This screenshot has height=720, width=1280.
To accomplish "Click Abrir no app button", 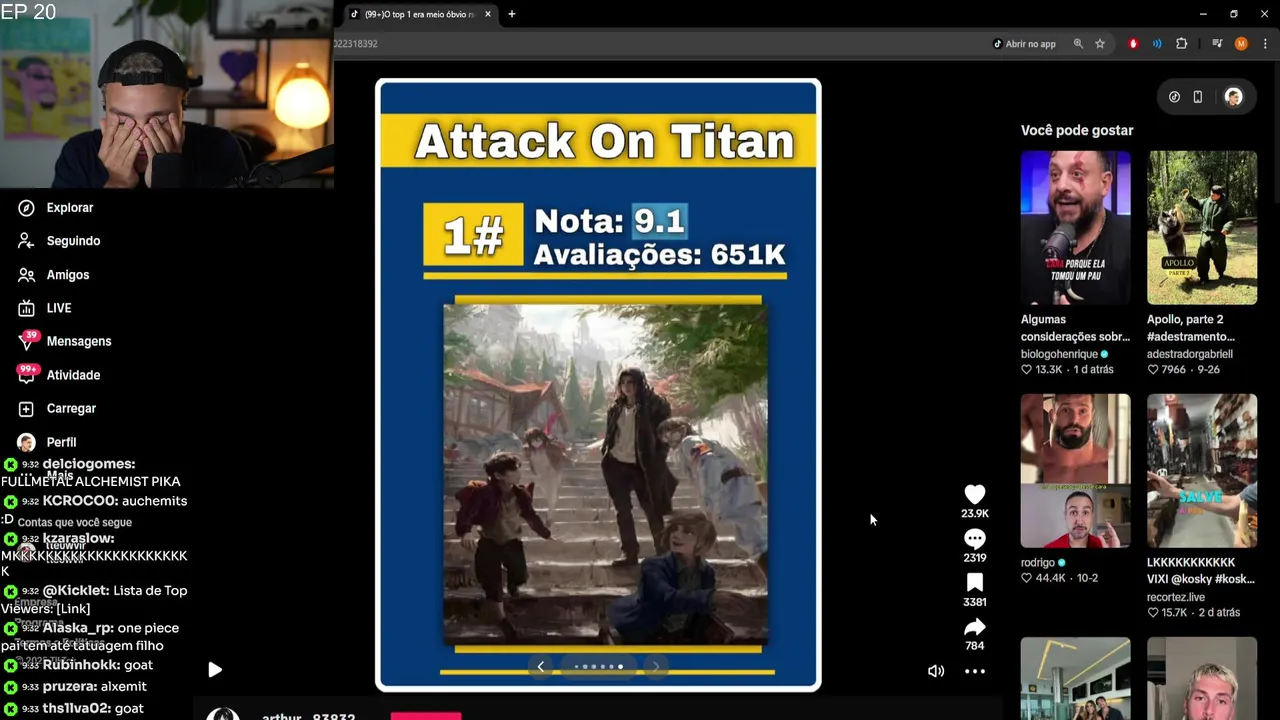I will tap(1024, 44).
